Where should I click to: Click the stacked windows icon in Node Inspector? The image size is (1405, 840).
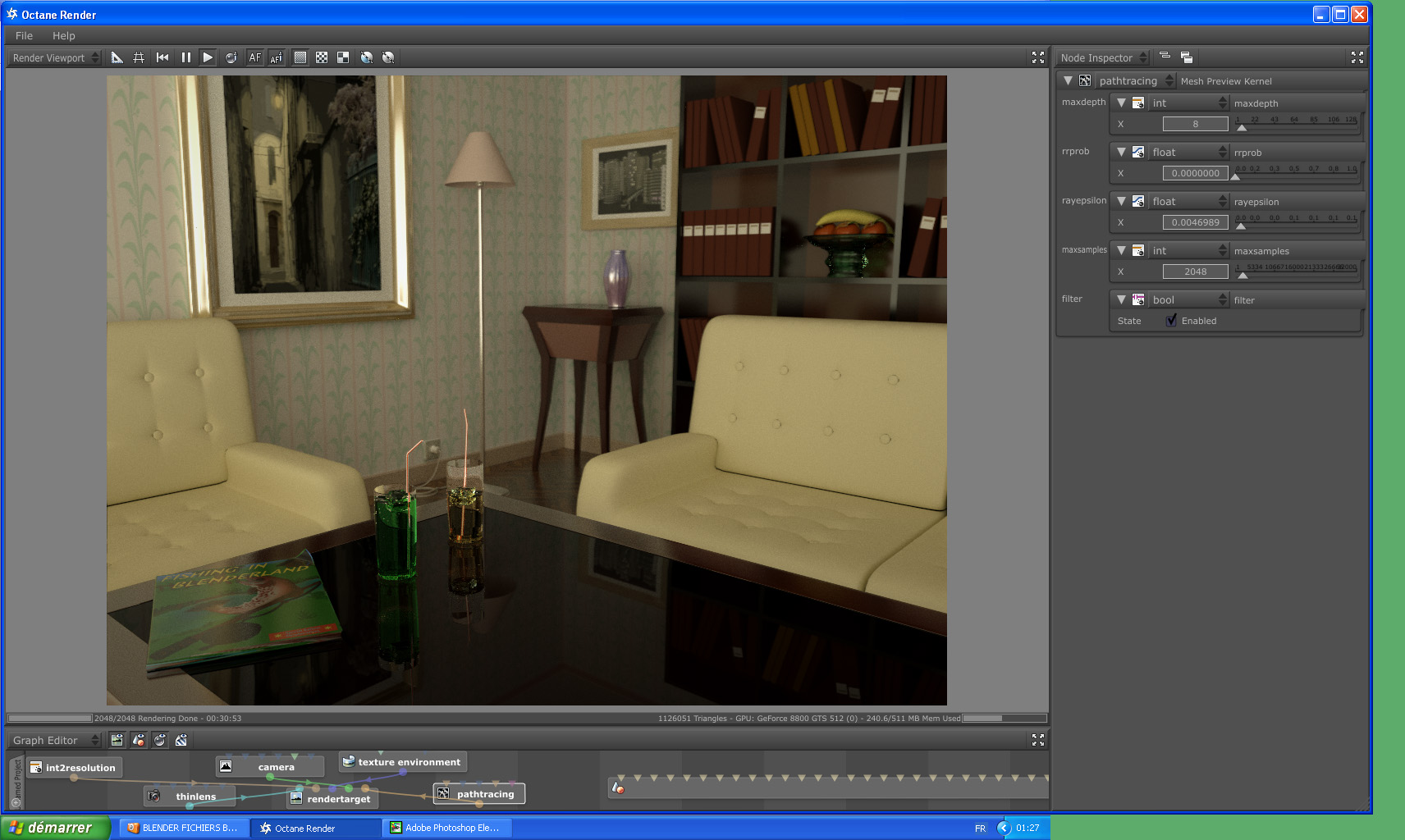point(1187,57)
